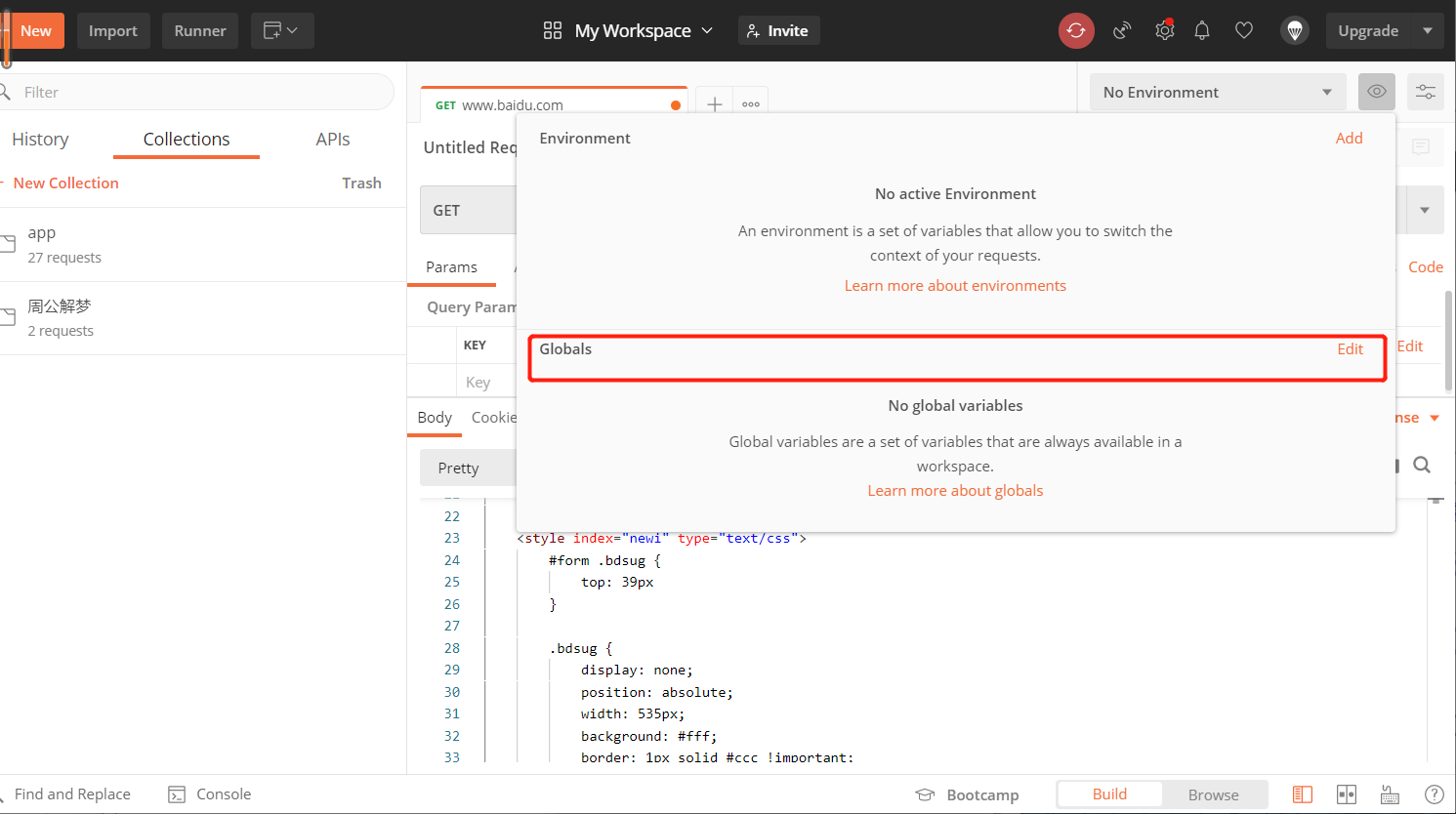This screenshot has width=1456, height=814.
Task: Click the Import button
Action: [113, 30]
